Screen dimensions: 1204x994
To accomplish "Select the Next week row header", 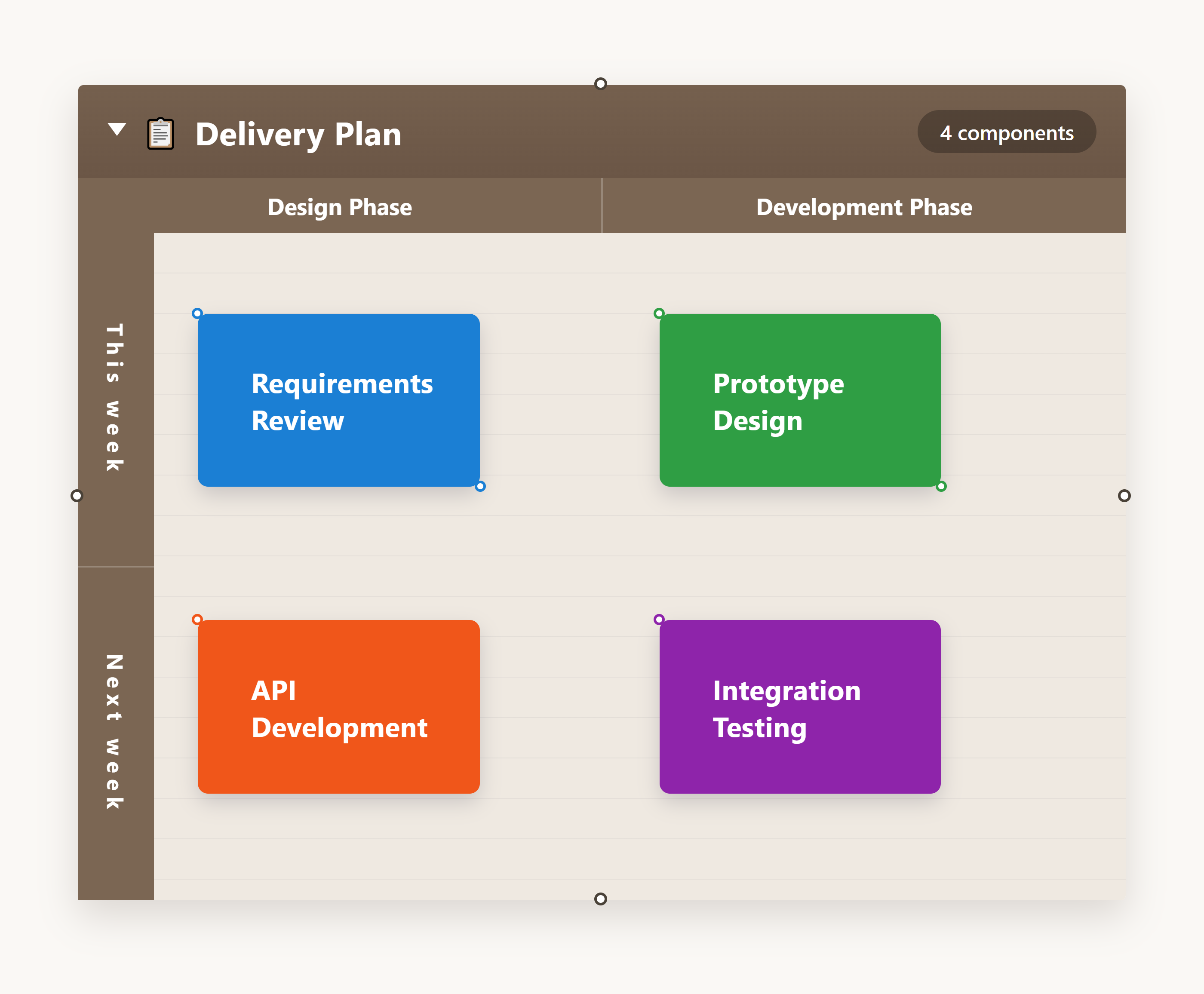I will (x=116, y=733).
